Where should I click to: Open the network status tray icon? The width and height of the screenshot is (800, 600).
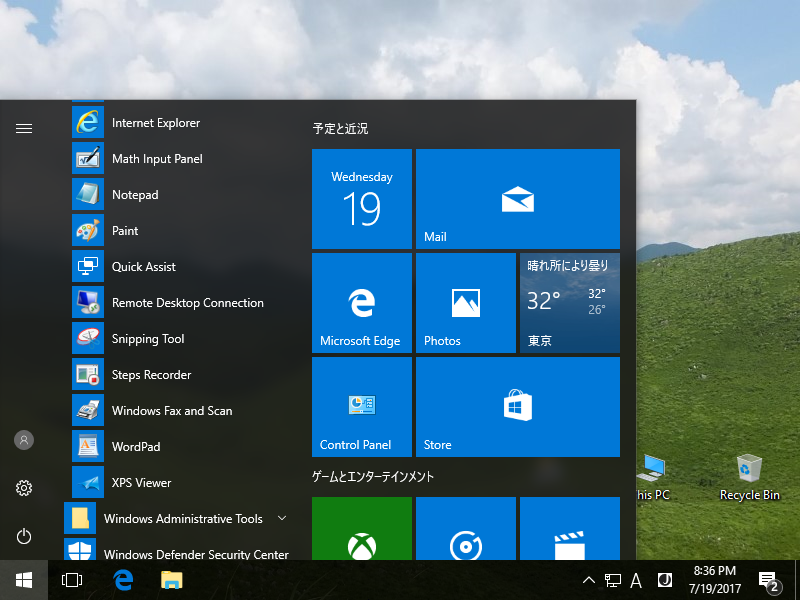[613, 580]
